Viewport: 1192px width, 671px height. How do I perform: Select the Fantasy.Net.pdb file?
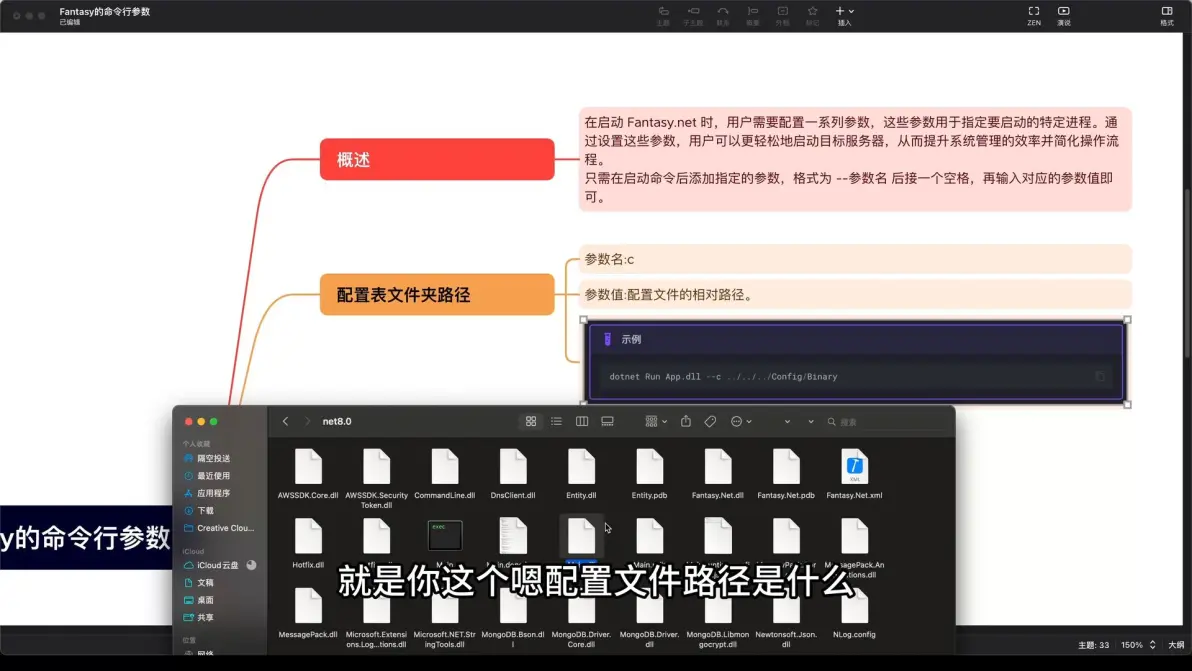pos(786,474)
